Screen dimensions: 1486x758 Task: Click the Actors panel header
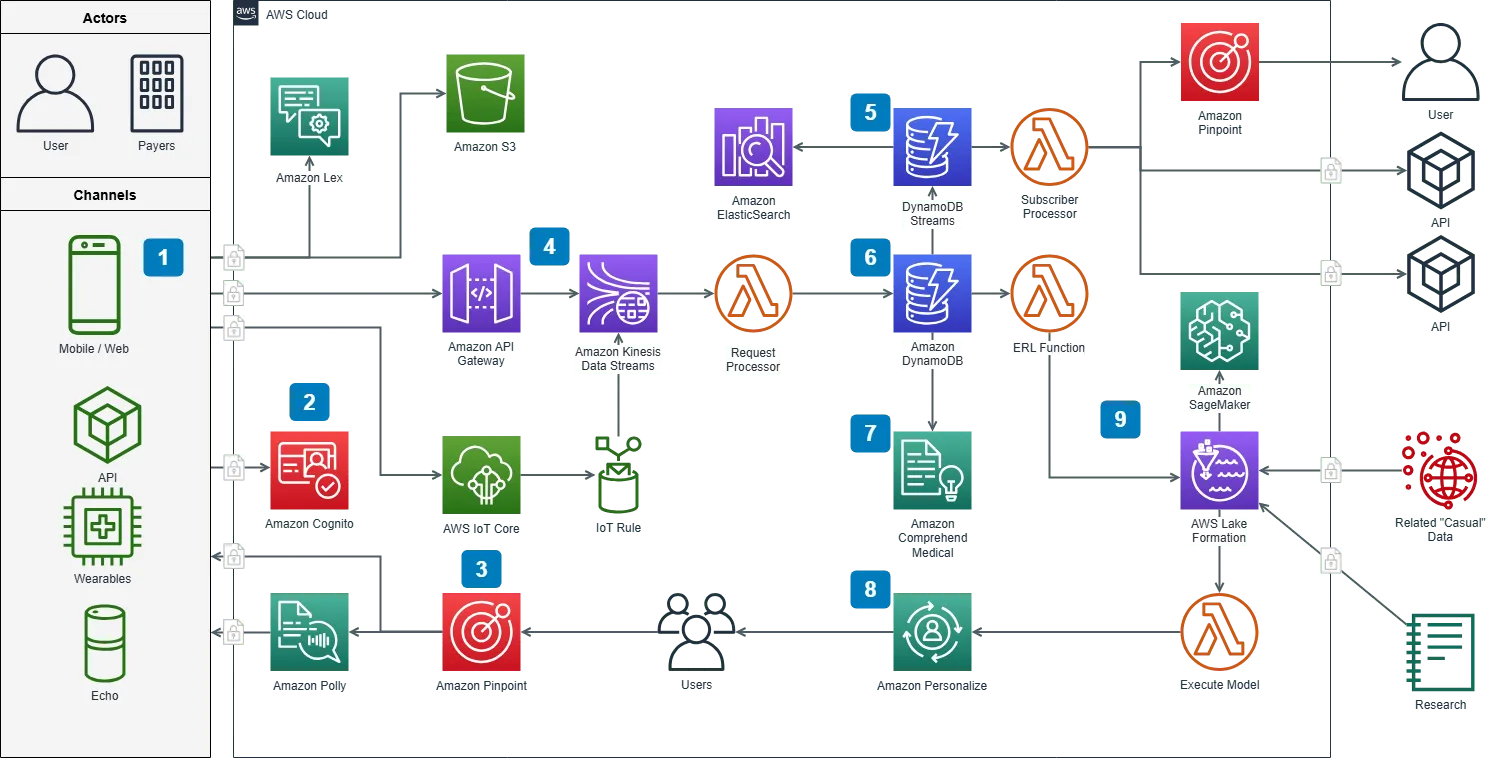point(105,17)
